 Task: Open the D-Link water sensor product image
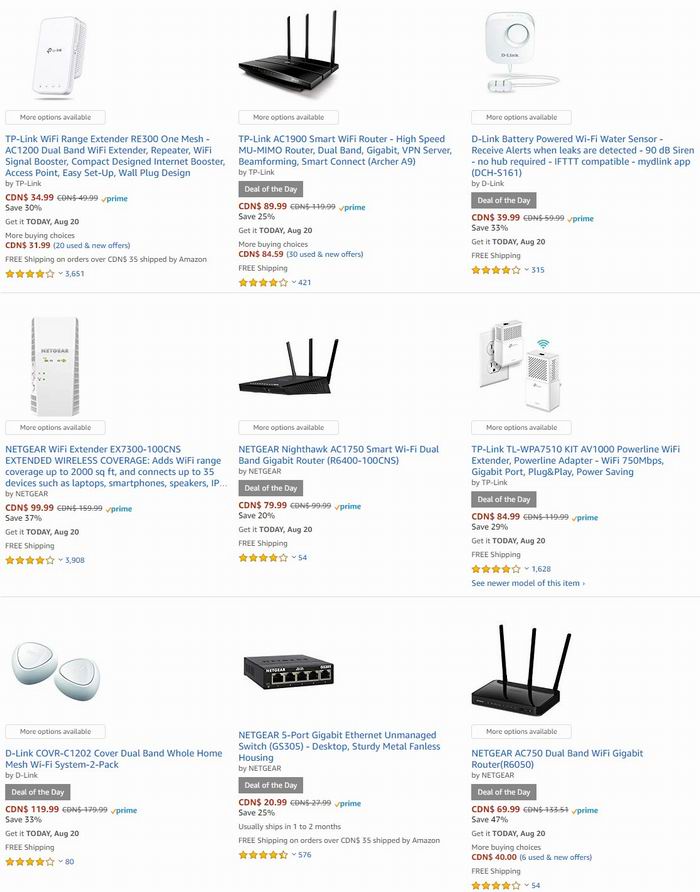coord(517,53)
